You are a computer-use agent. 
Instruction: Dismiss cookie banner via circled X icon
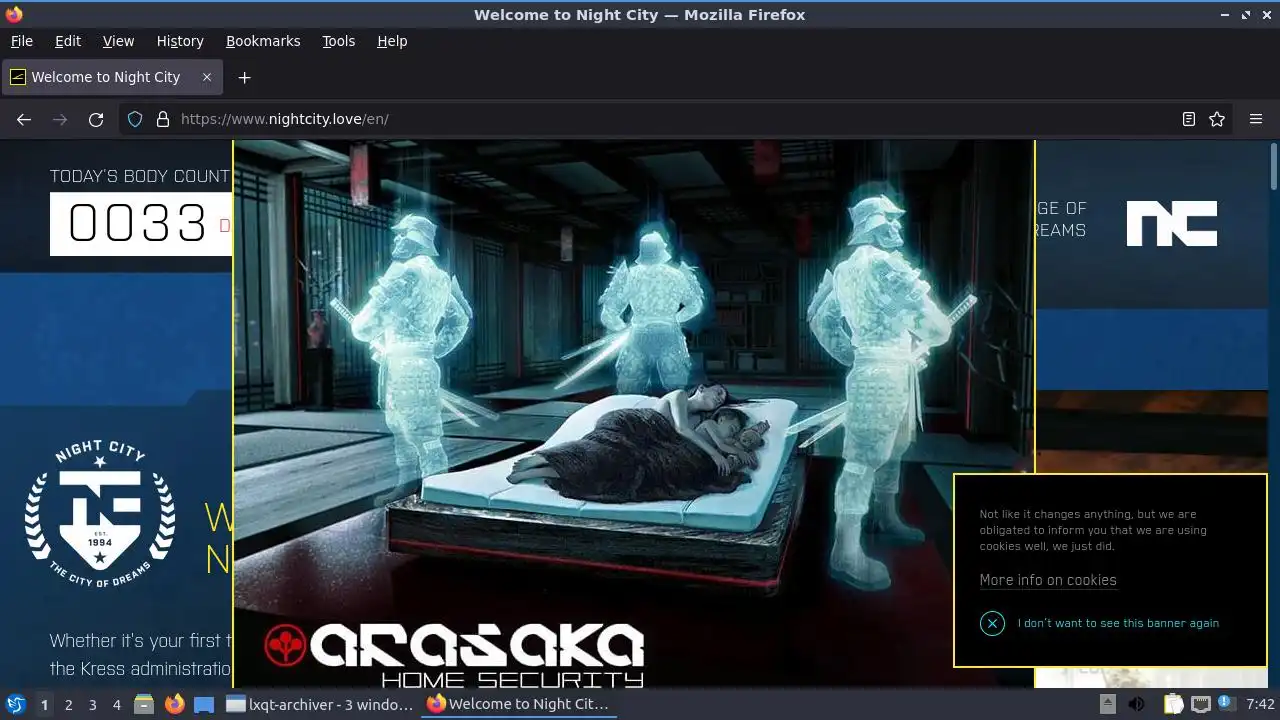coord(992,623)
